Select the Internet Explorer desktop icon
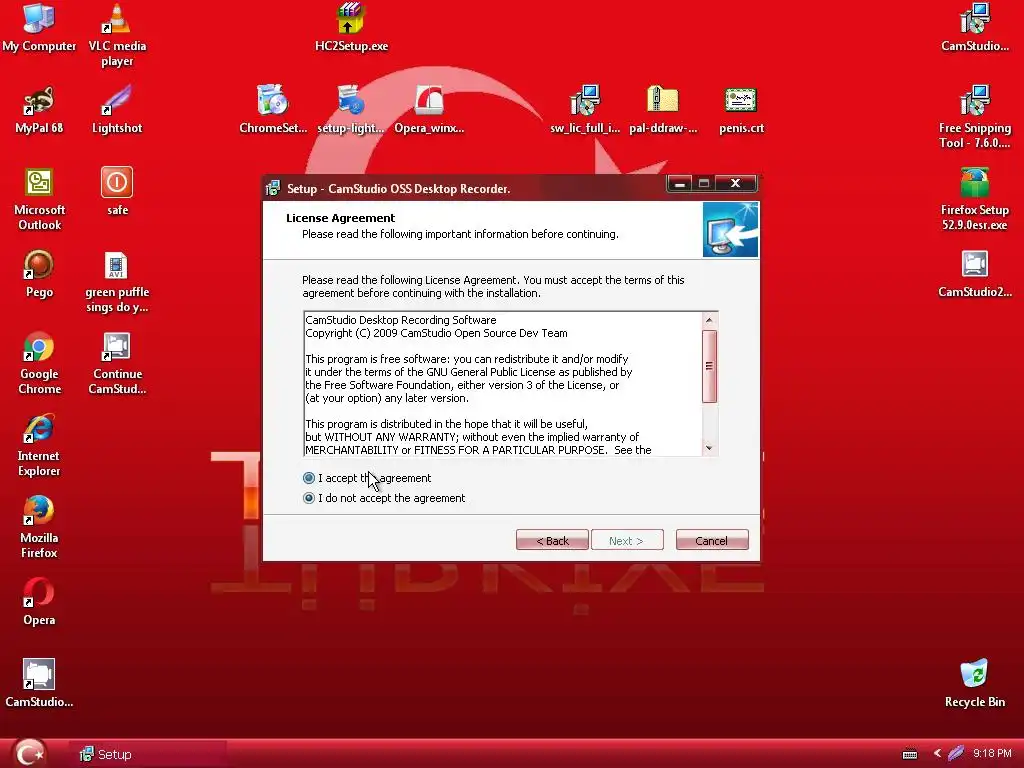Screen dimensions: 1024x768 coord(39,445)
